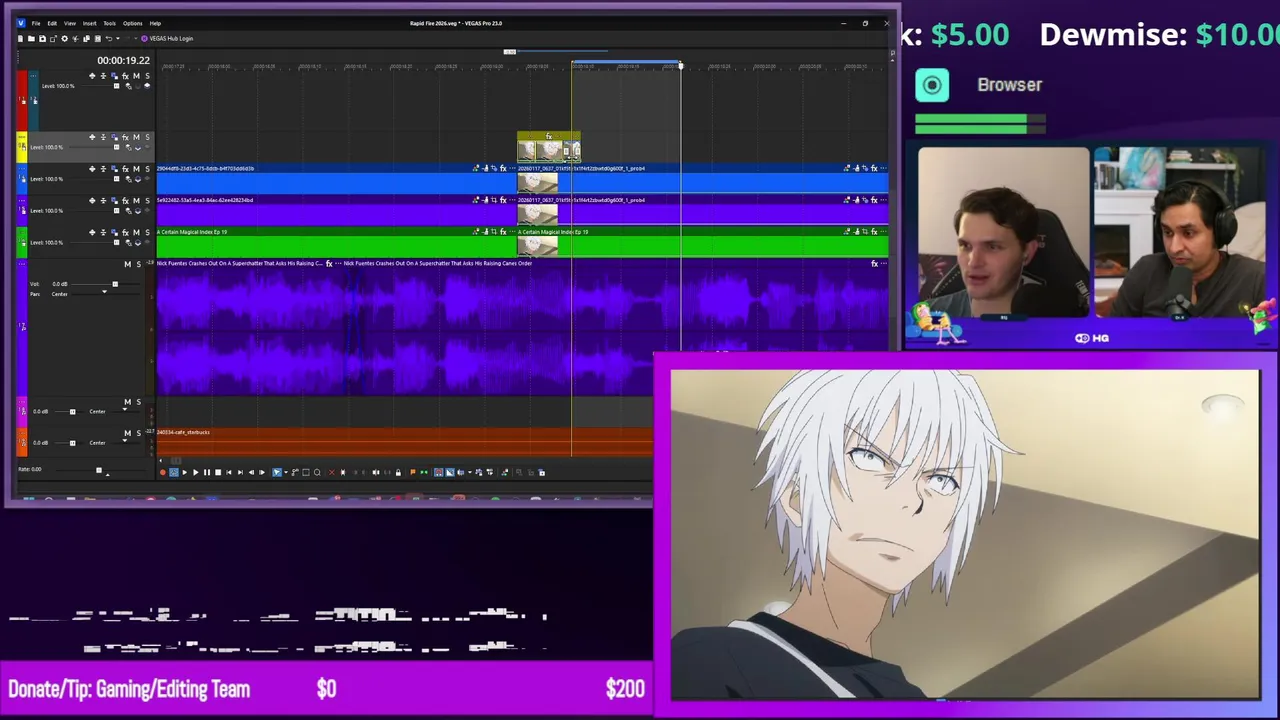The height and width of the screenshot is (720, 1280).
Task: Insert marker with orange flag icon
Action: tap(413, 472)
